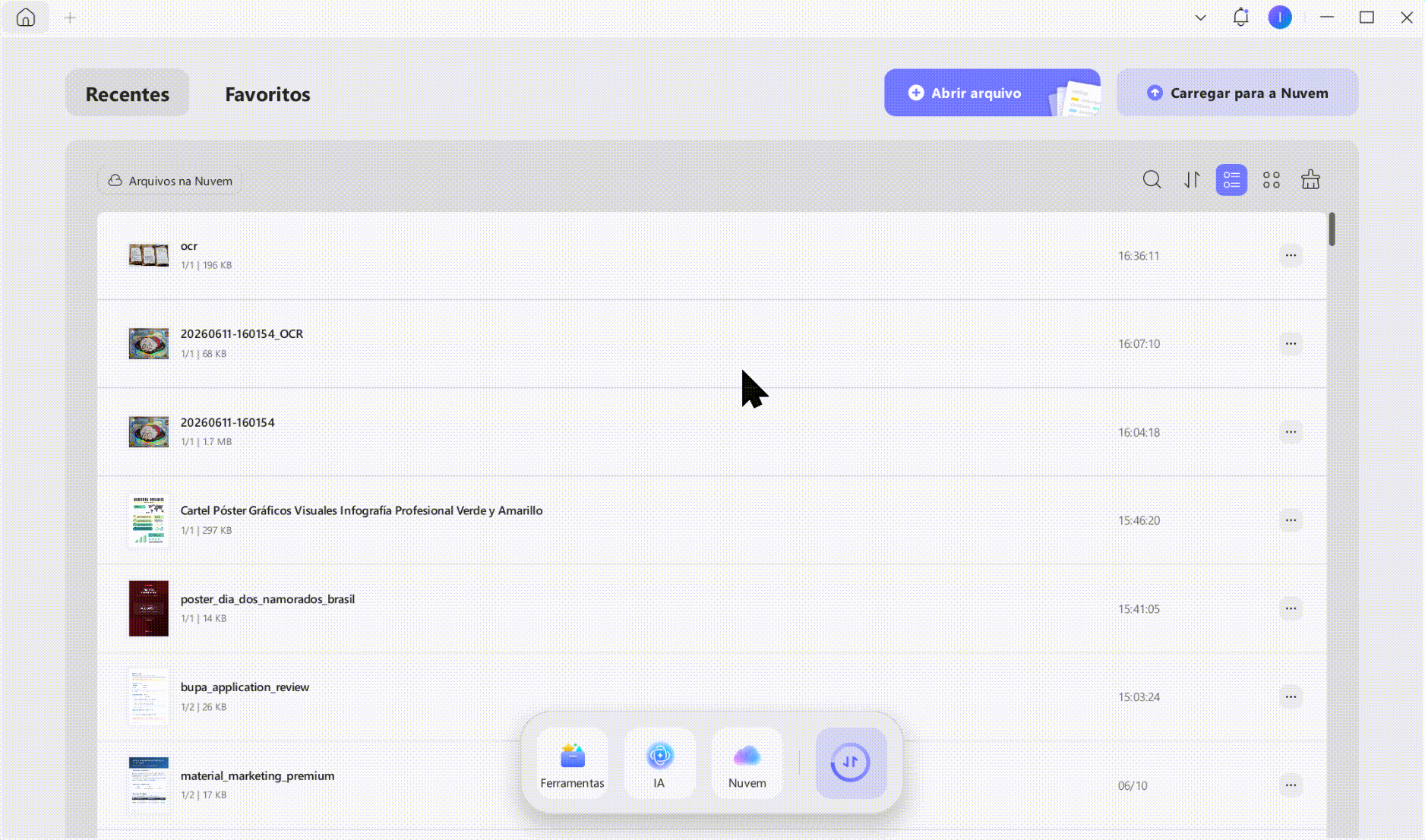Screen dimensions: 1425x840
Task: Click the 16:36:11 timestamp
Action: coord(1139,256)
